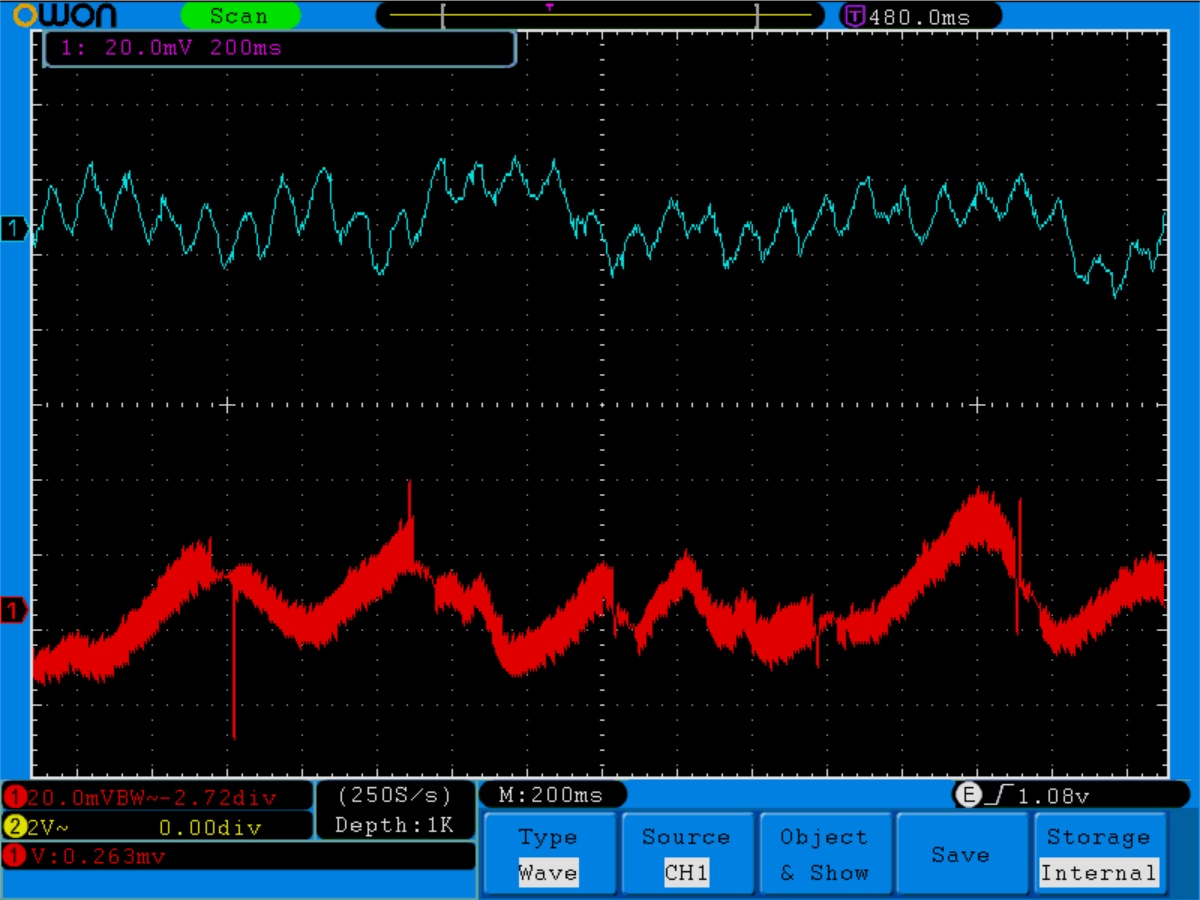
Task: Click the purple T trigger time icon
Action: [854, 16]
